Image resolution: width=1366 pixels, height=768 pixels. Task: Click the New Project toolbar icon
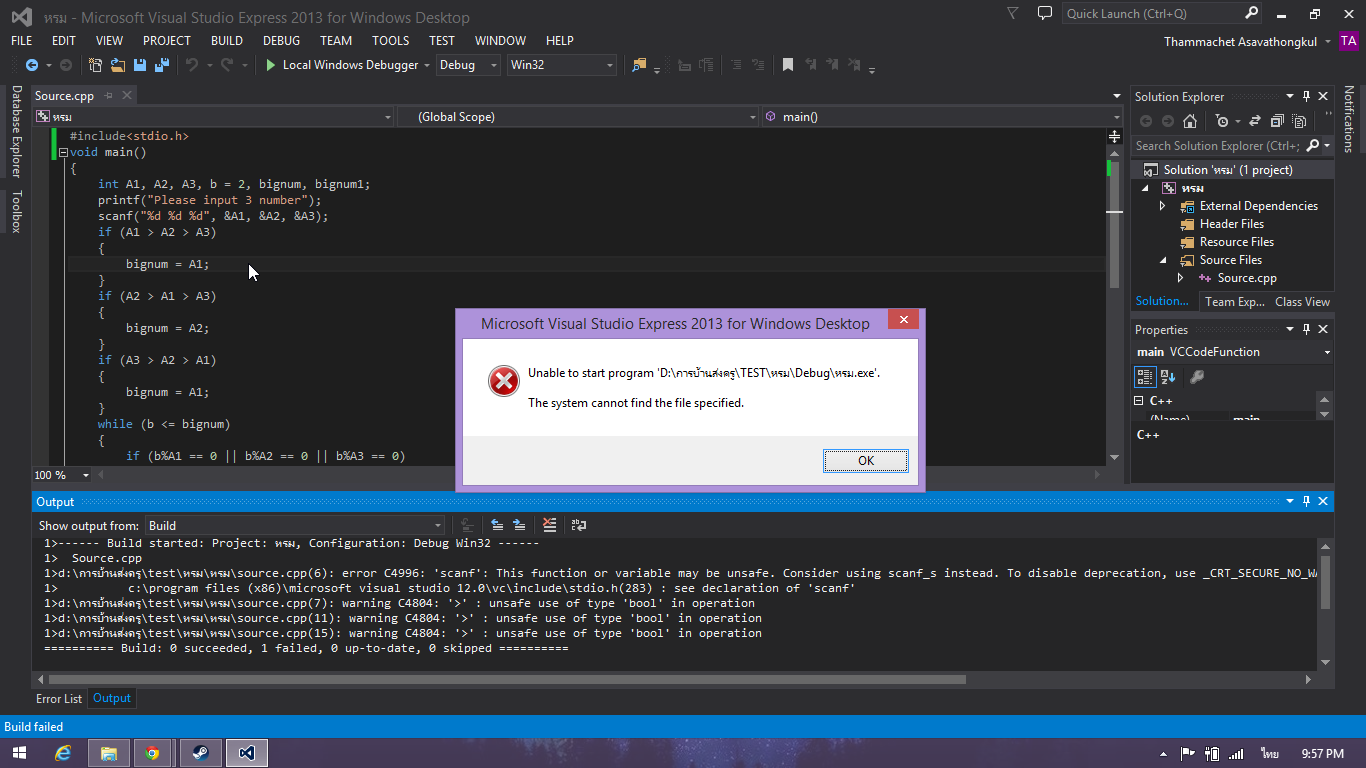point(96,65)
